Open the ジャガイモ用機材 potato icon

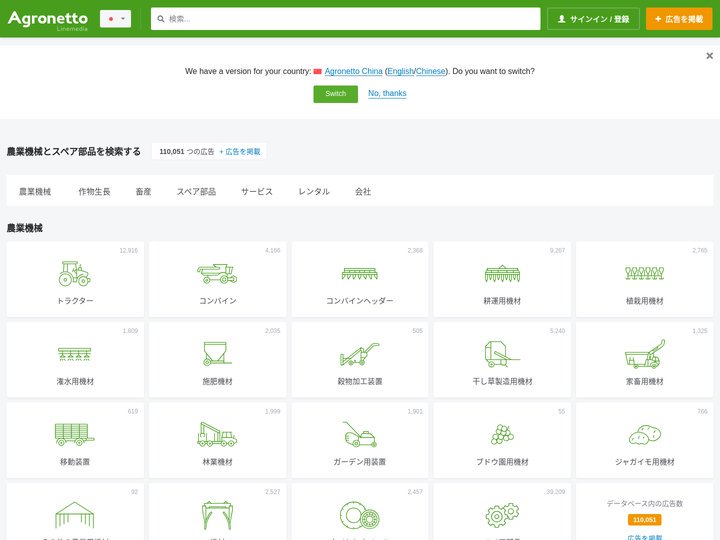644,434
